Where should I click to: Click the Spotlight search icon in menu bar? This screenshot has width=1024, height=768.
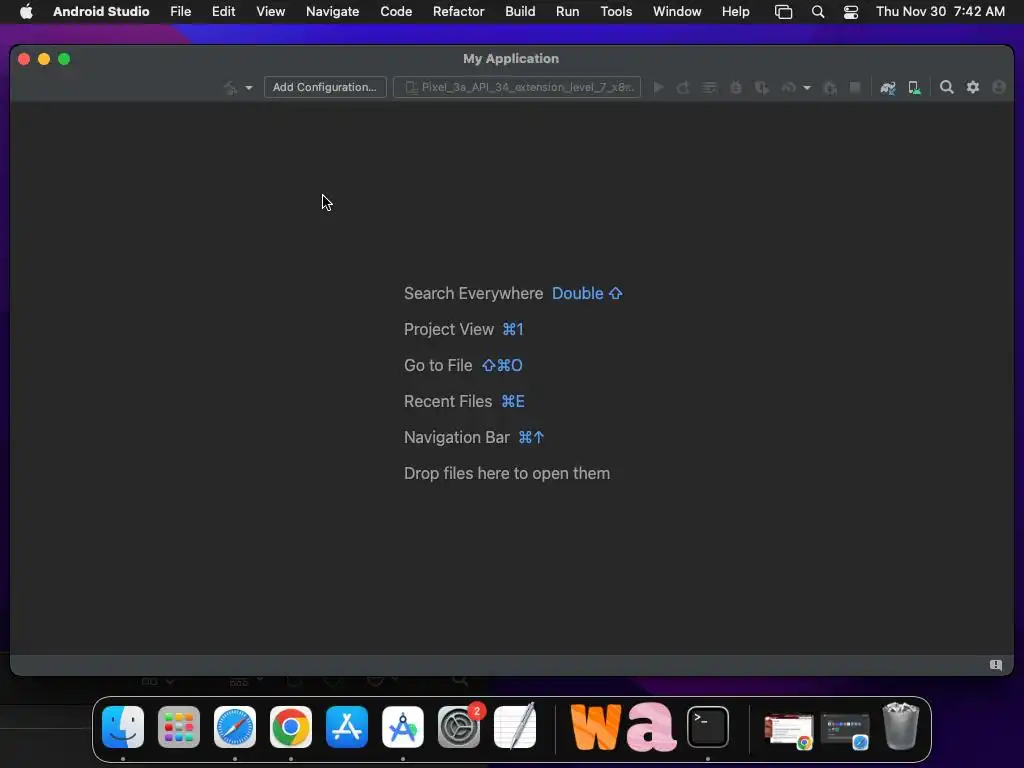coord(818,12)
